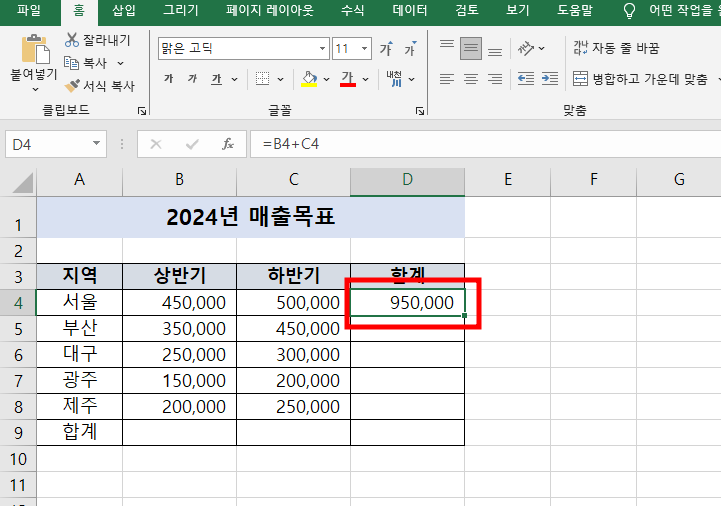The image size is (721, 506).
Task: Switch to the 그리기 tab
Action: pyautogui.click(x=181, y=11)
